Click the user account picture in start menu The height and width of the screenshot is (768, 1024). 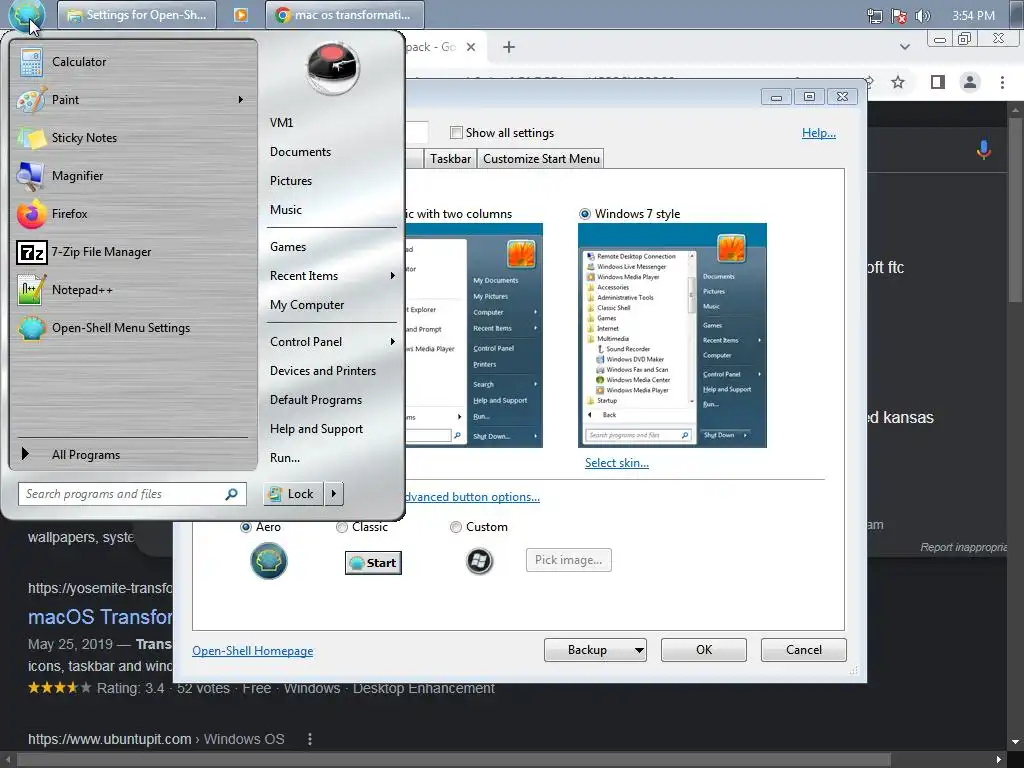(x=332, y=68)
